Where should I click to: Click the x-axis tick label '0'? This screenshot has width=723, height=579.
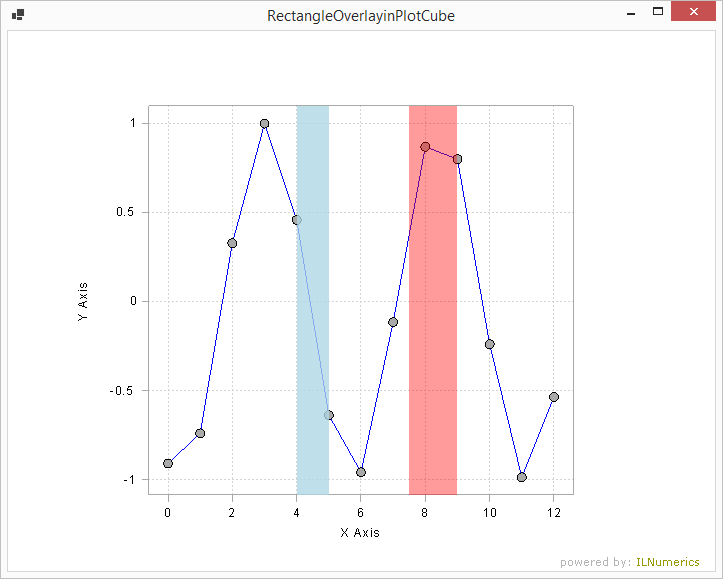(x=168, y=513)
